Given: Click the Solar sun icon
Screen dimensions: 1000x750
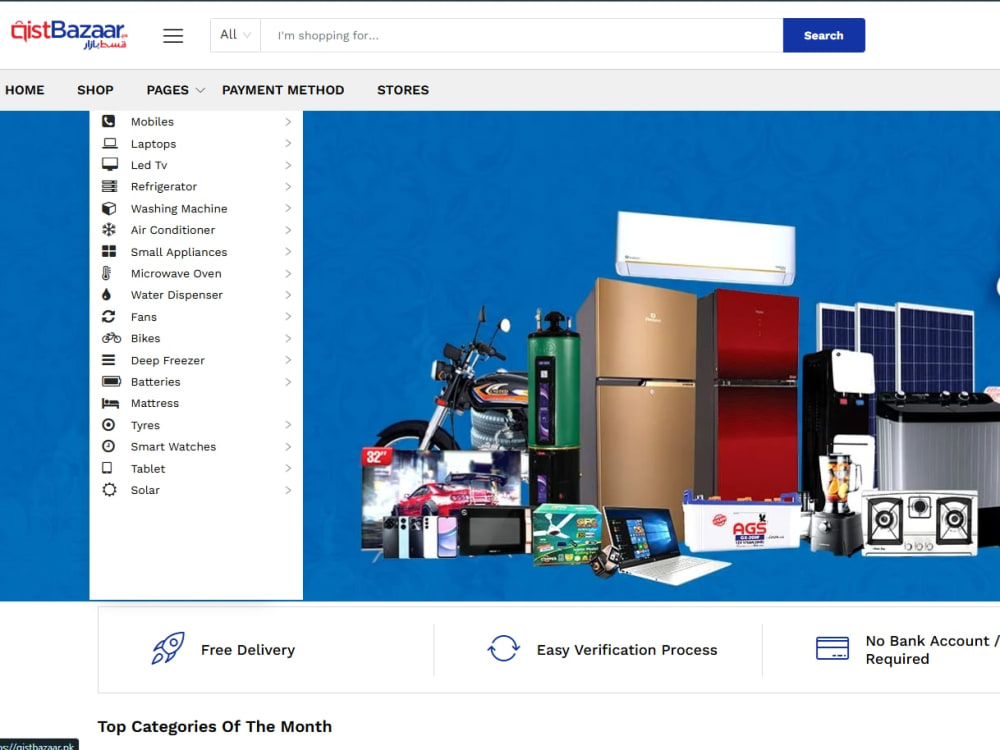Looking at the screenshot, I should pos(110,490).
